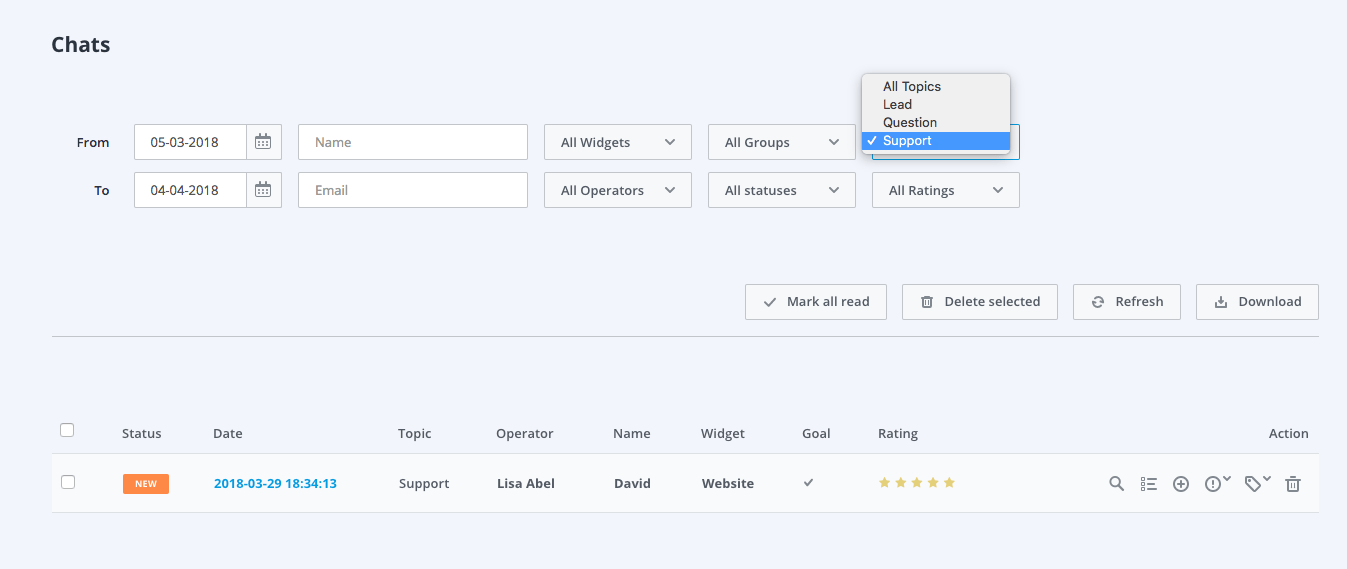Viewport: 1347px width, 569px height.
Task: Toggle the select-all checkbox in table header
Action: pyautogui.click(x=68, y=431)
